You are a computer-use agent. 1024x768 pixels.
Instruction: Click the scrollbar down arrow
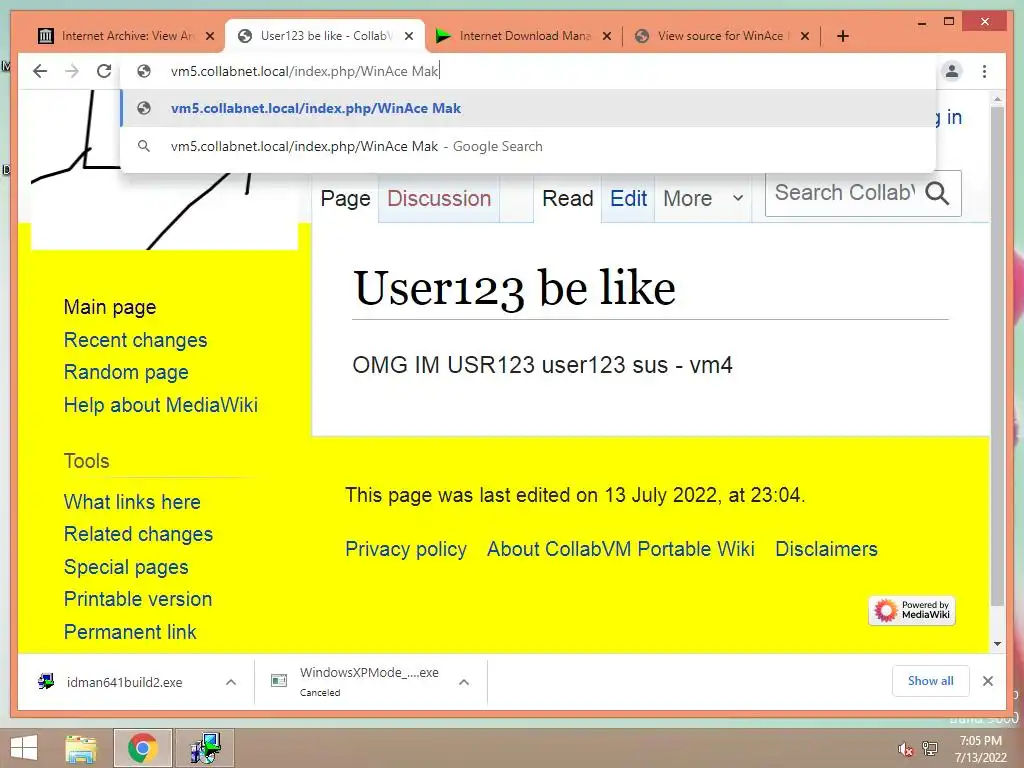(x=997, y=644)
